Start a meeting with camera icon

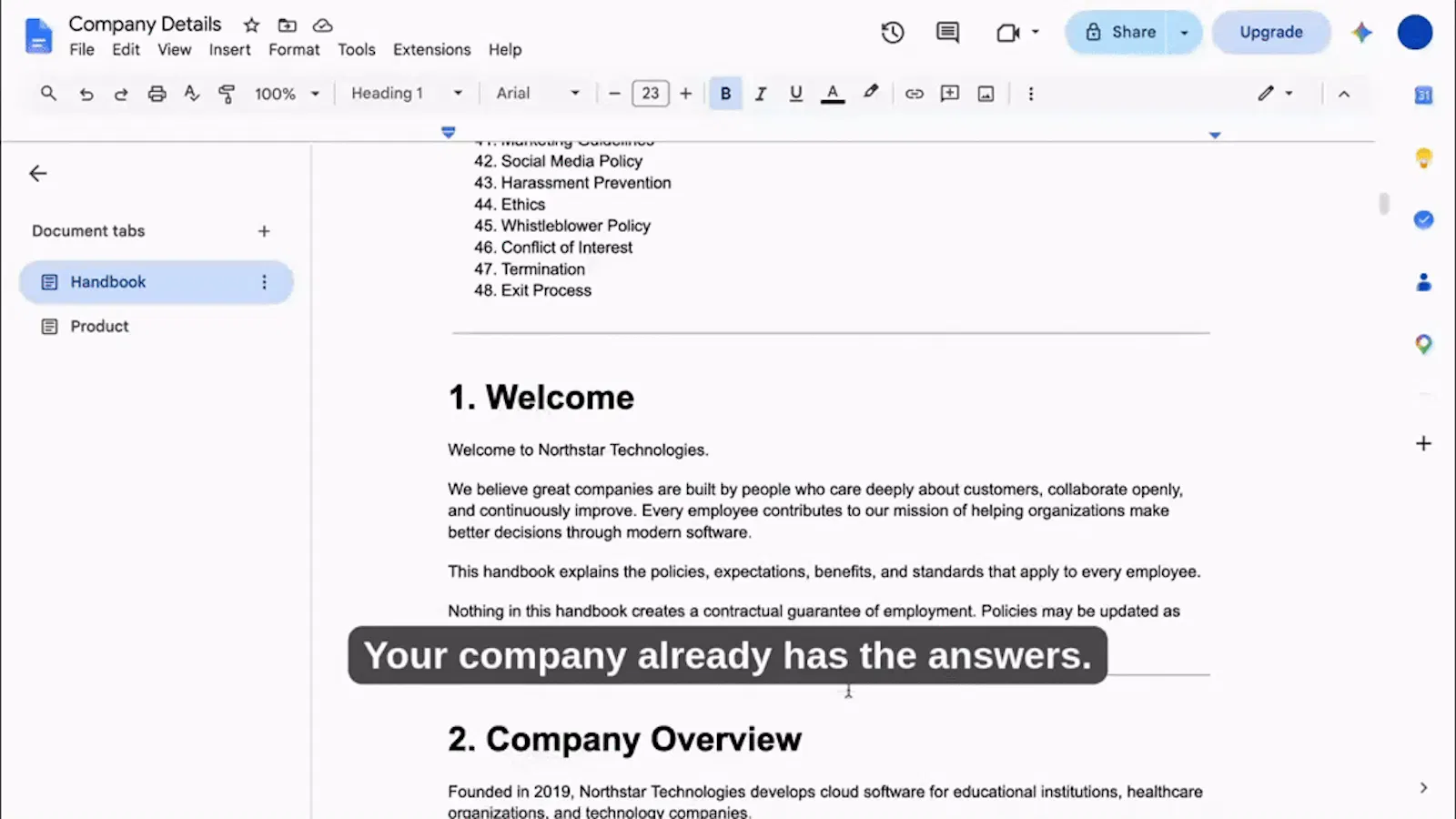[1007, 33]
